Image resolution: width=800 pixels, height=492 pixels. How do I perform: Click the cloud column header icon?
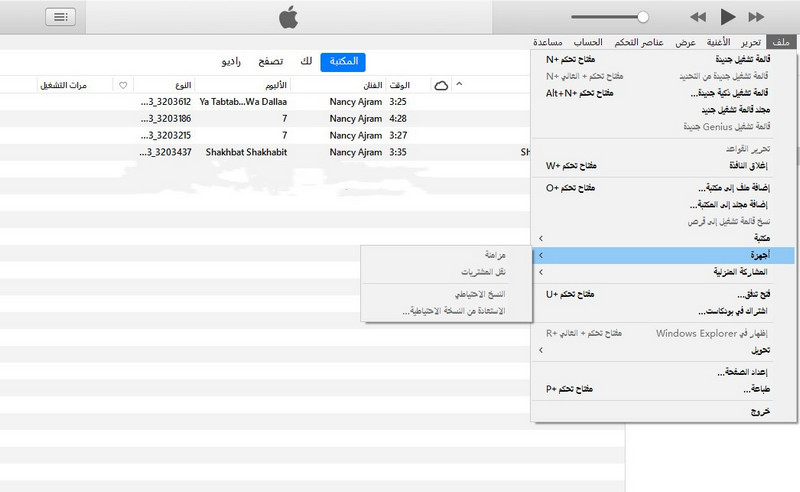[441, 85]
